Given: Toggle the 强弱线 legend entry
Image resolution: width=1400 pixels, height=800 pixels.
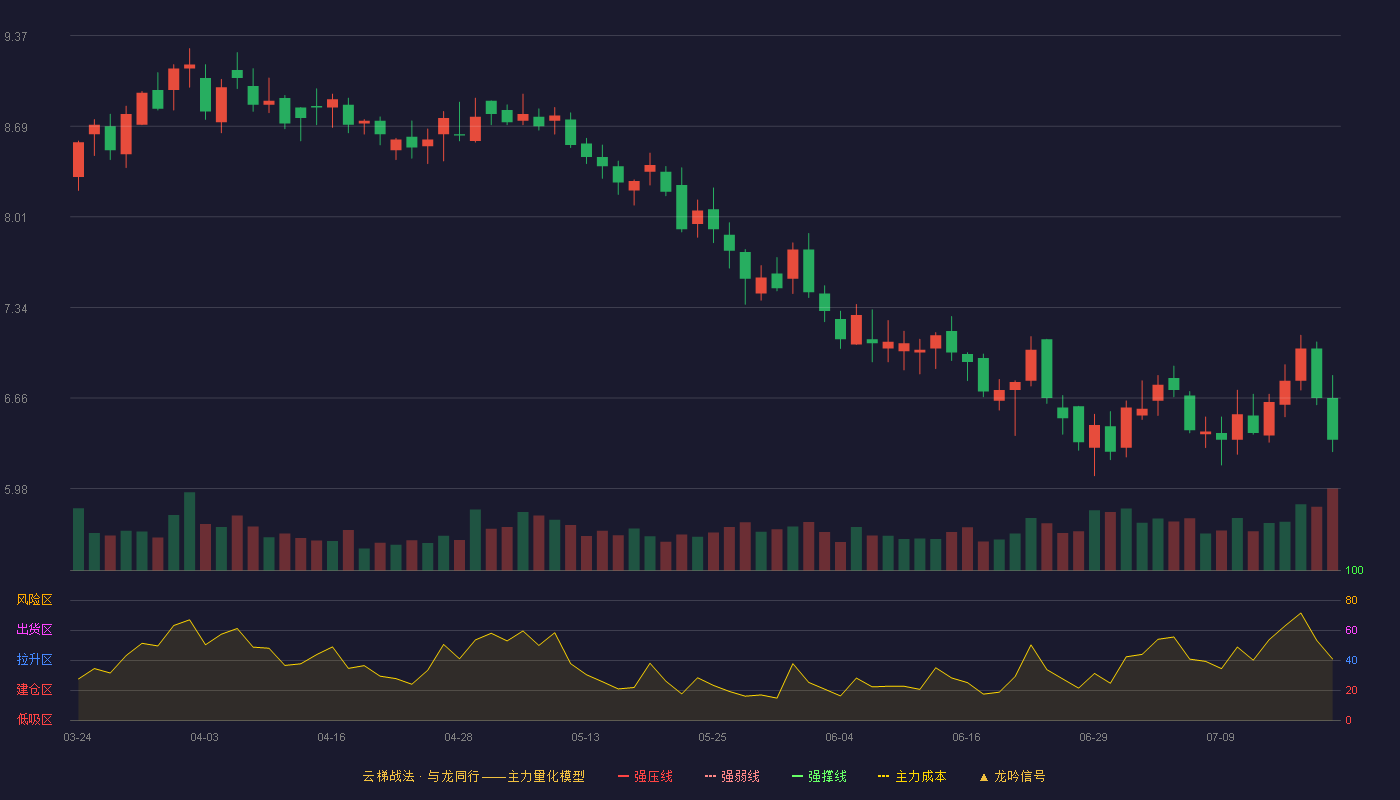Looking at the screenshot, I should pos(732,776).
